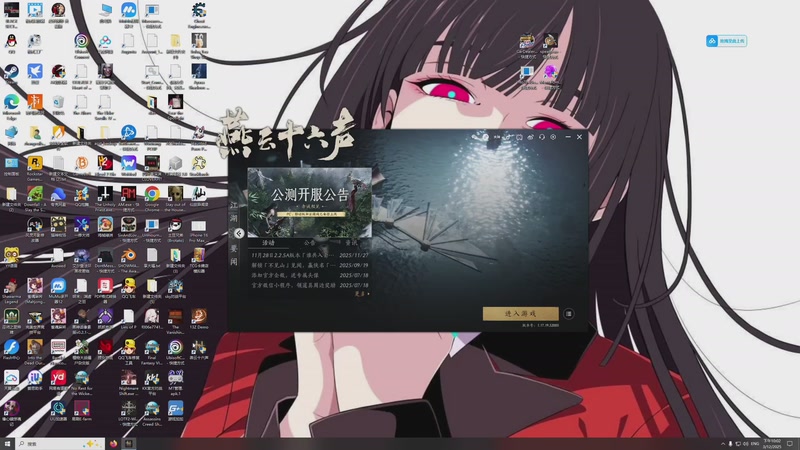Open news item dated 2025/09/19
The width and height of the screenshot is (800, 450).
pos(310,265)
